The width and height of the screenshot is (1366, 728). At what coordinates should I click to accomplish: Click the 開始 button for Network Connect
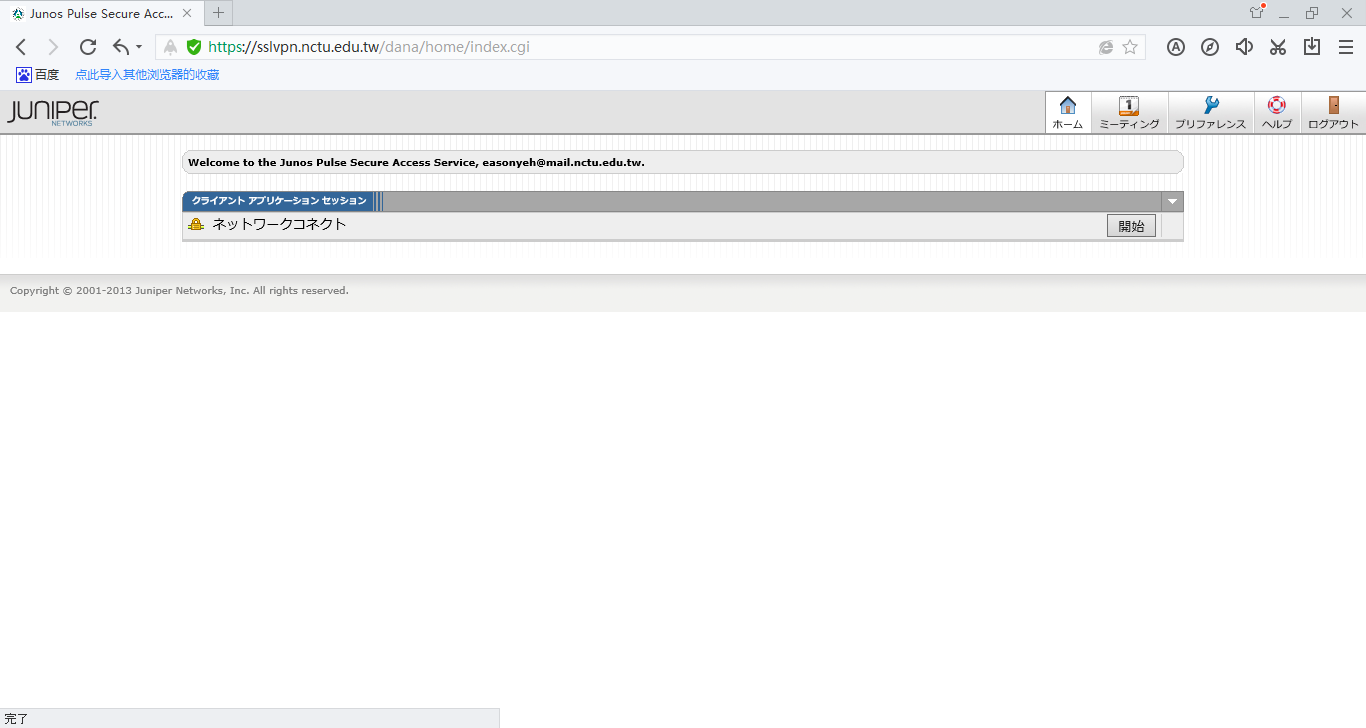click(1131, 226)
